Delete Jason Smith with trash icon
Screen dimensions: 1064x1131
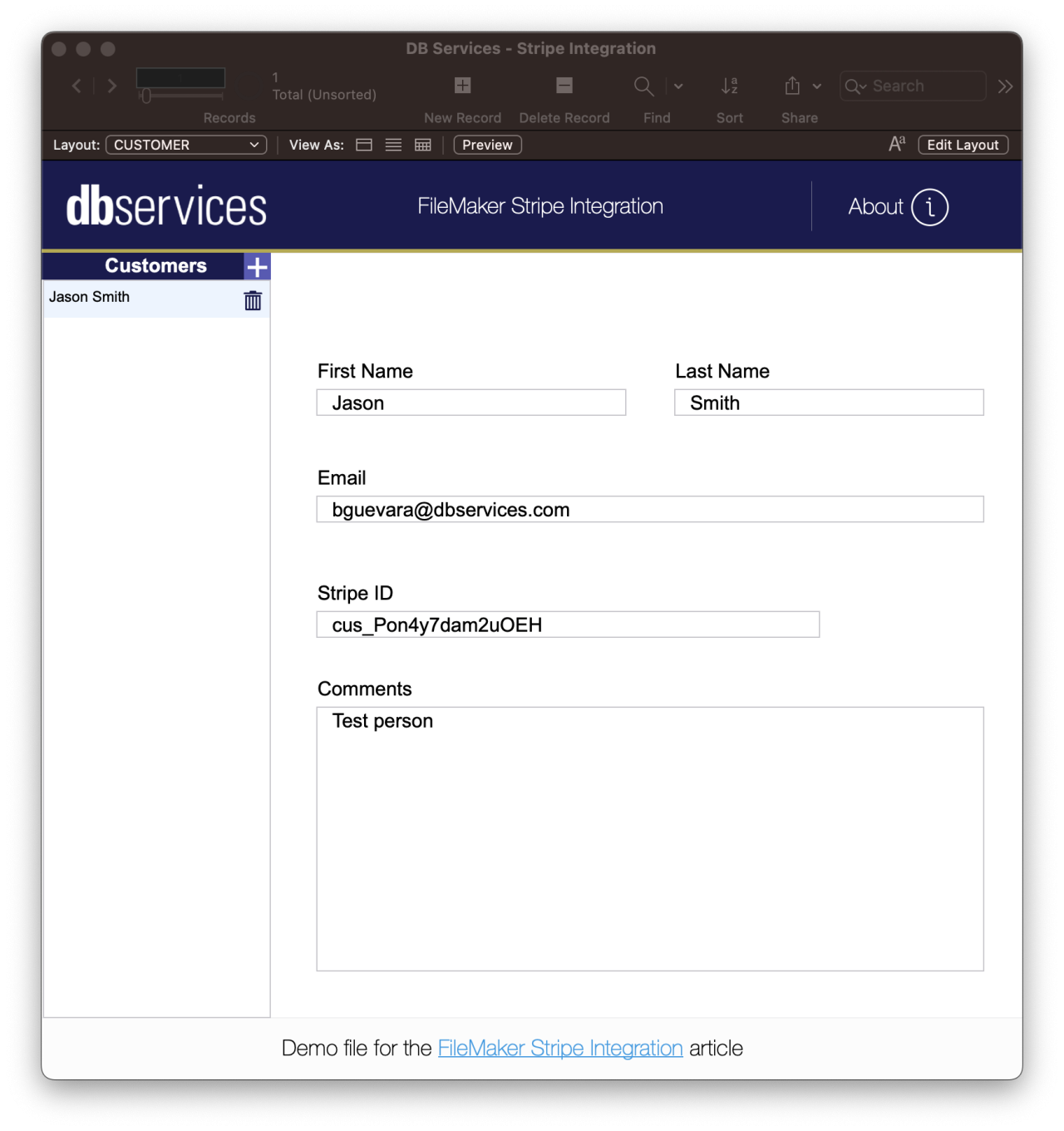[253, 300]
